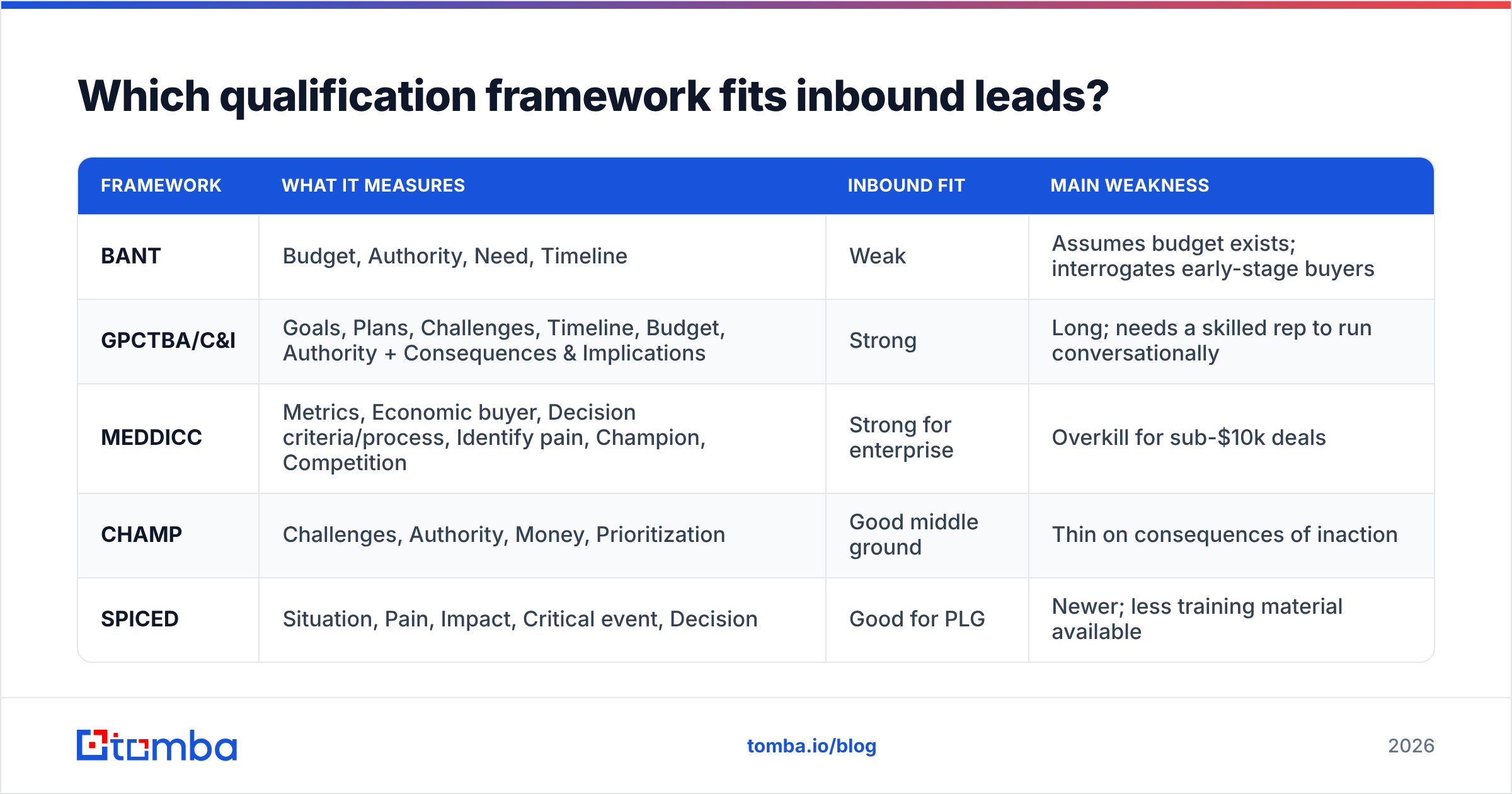This screenshot has width=1512, height=794.
Task: Click 'Assumes budget exists' weakness cell
Action: point(1232,256)
